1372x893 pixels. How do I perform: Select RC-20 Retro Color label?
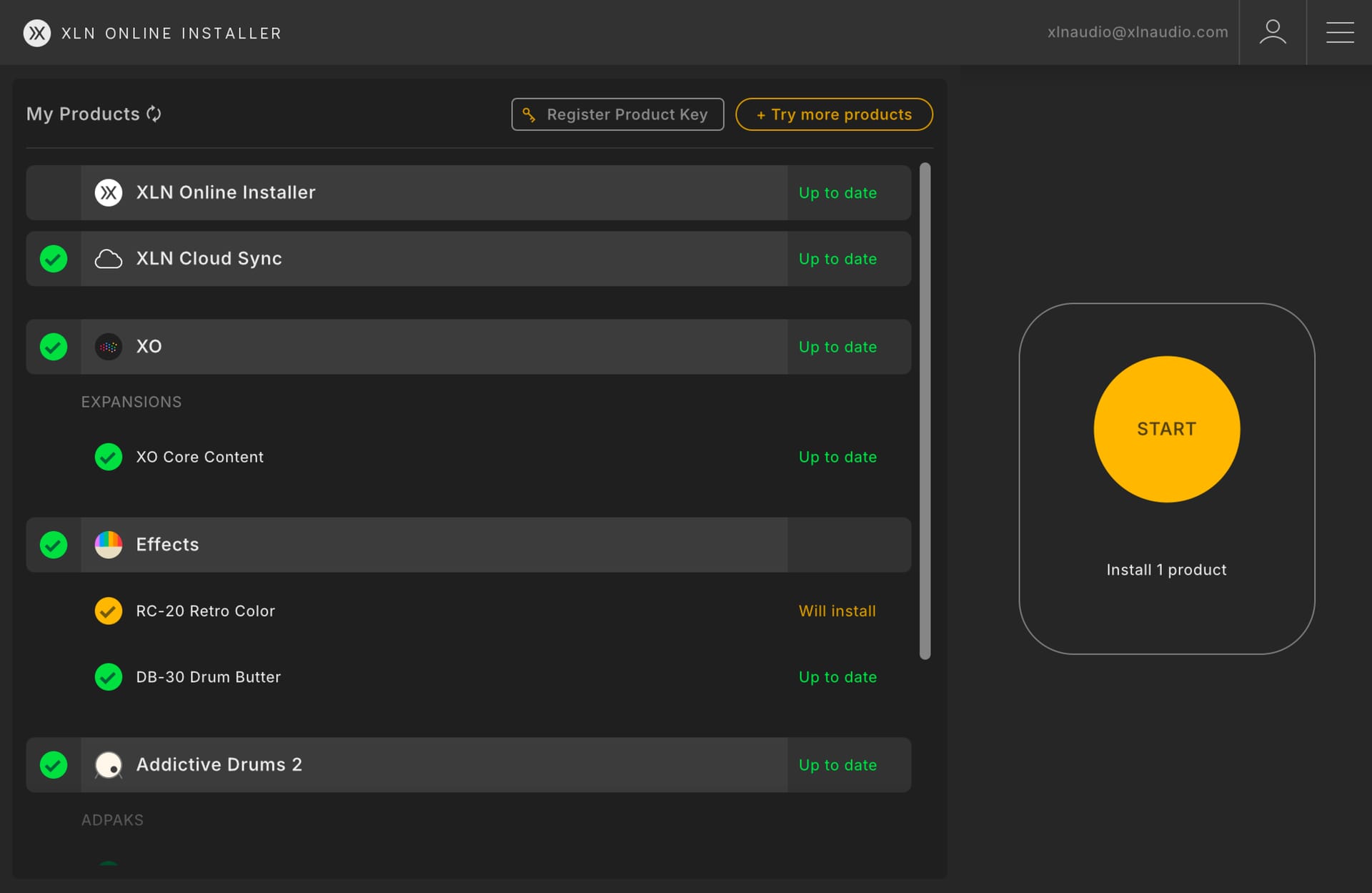click(205, 611)
